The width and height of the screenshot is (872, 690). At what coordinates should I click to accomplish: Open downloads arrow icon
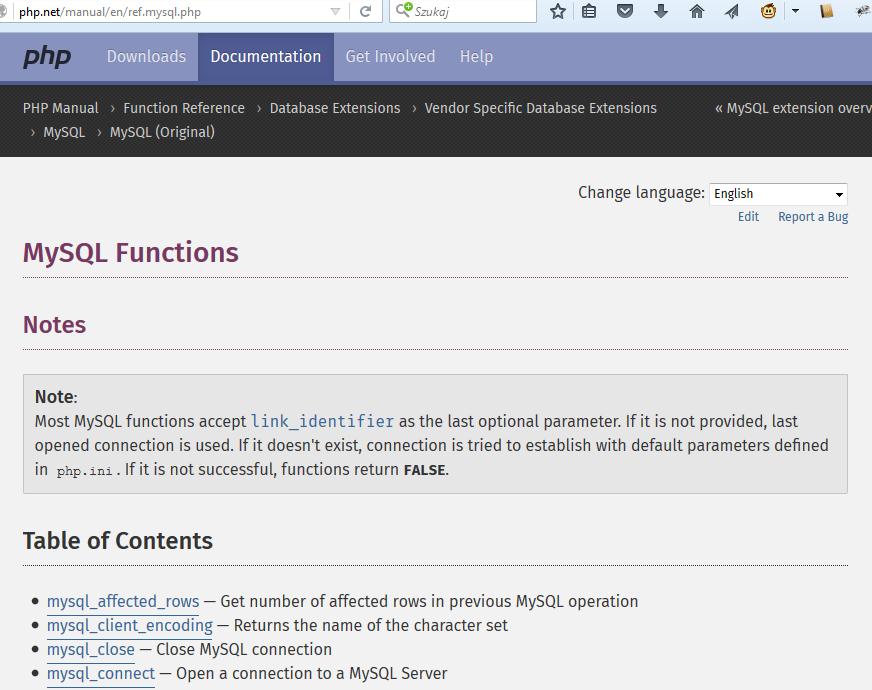pyautogui.click(x=661, y=11)
